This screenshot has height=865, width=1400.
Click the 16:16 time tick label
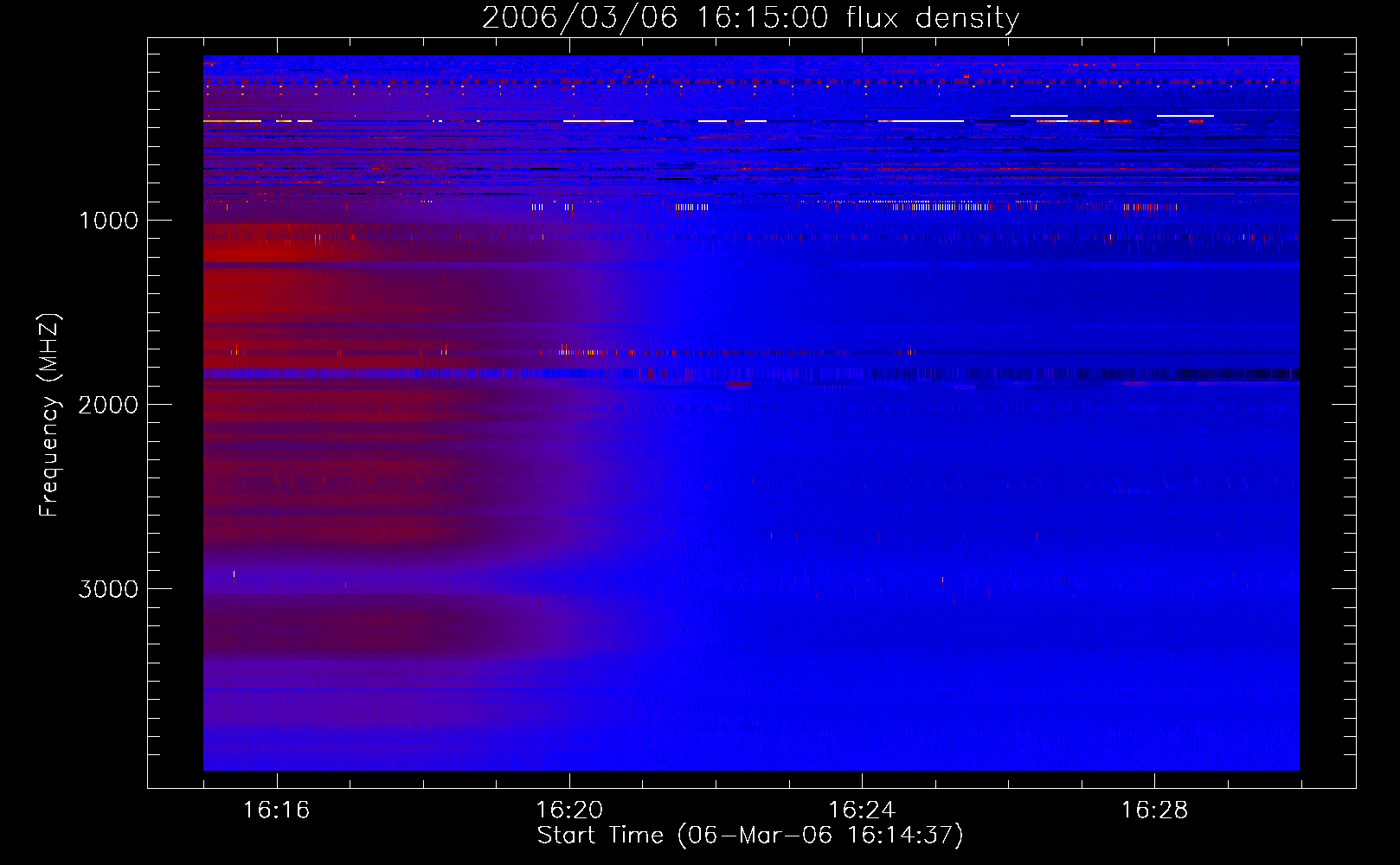click(277, 811)
